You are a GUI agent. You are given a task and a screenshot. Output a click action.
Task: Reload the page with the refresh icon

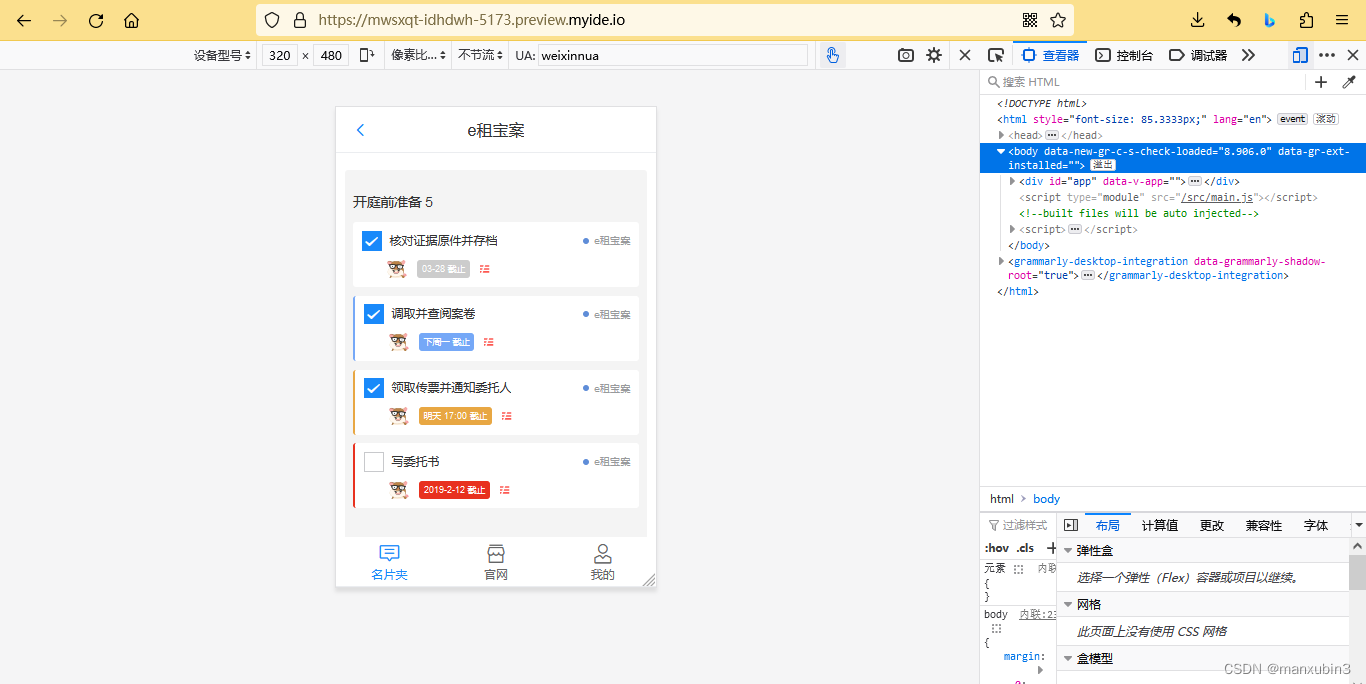point(96,20)
